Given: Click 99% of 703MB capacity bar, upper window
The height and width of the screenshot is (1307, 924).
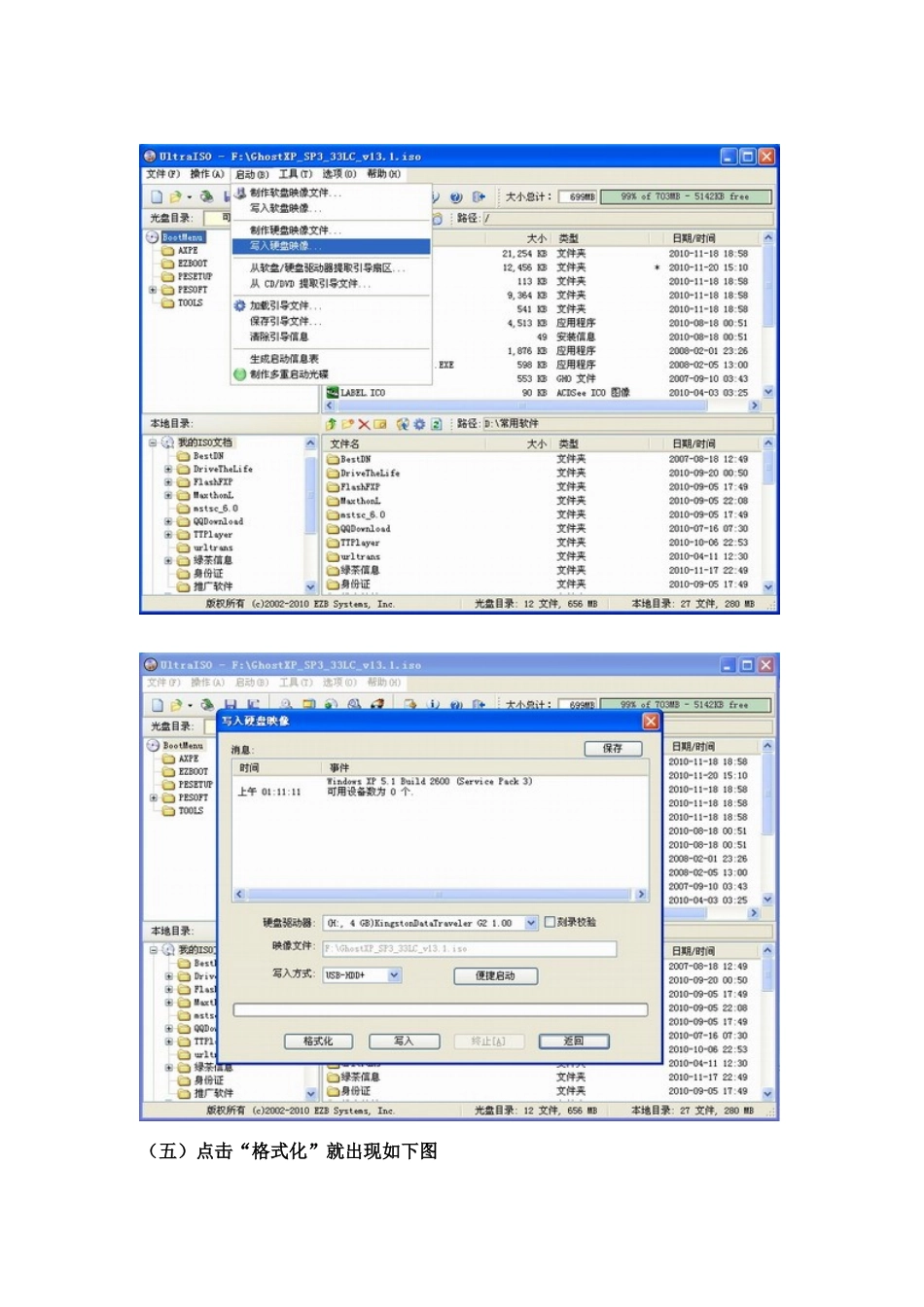Looking at the screenshot, I should point(685,196).
